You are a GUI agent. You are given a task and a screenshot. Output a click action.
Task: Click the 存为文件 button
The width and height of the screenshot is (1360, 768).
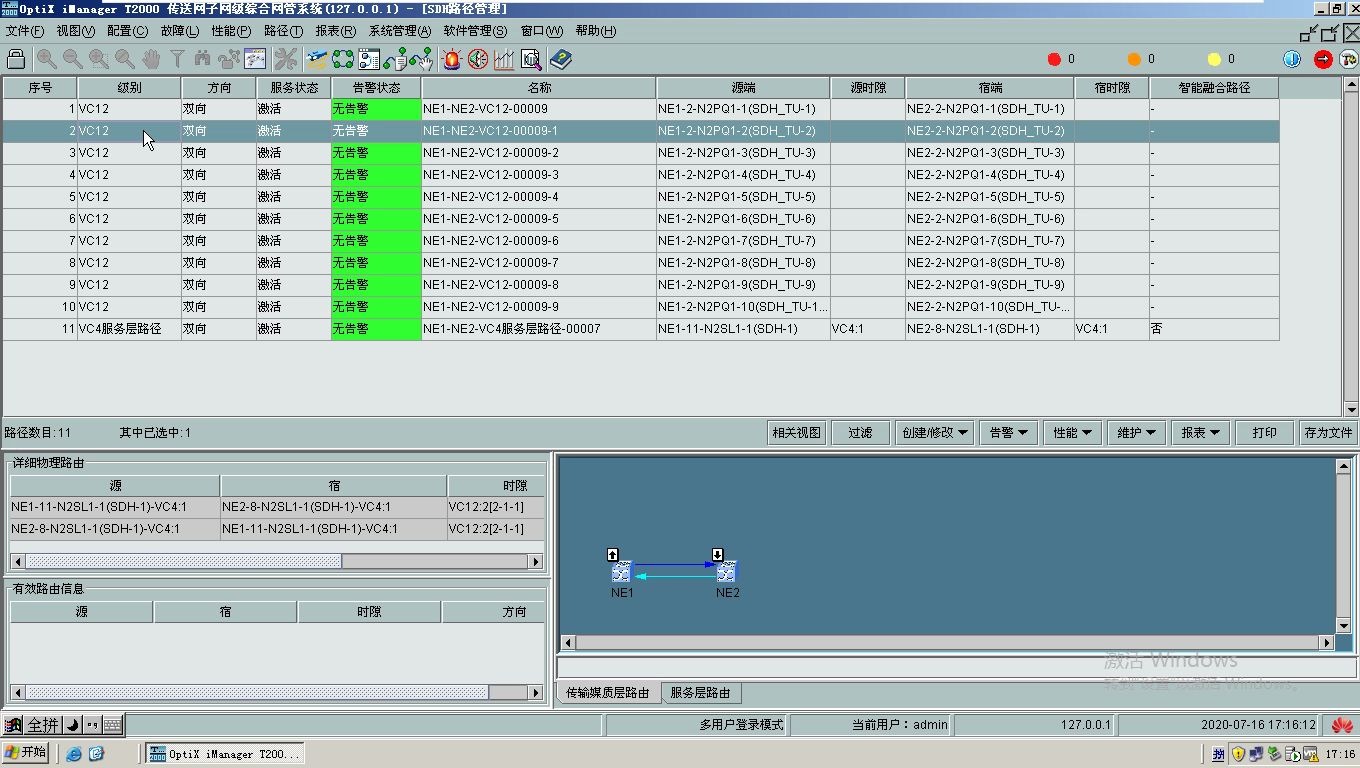coord(1328,432)
